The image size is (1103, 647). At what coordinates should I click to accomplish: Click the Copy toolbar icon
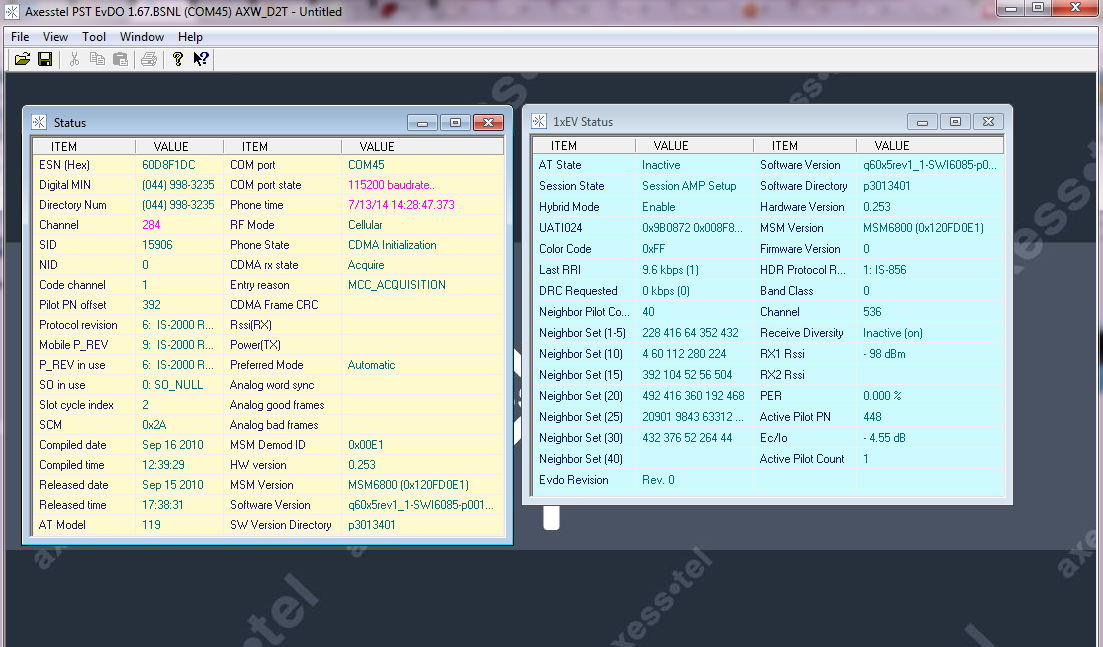point(97,59)
